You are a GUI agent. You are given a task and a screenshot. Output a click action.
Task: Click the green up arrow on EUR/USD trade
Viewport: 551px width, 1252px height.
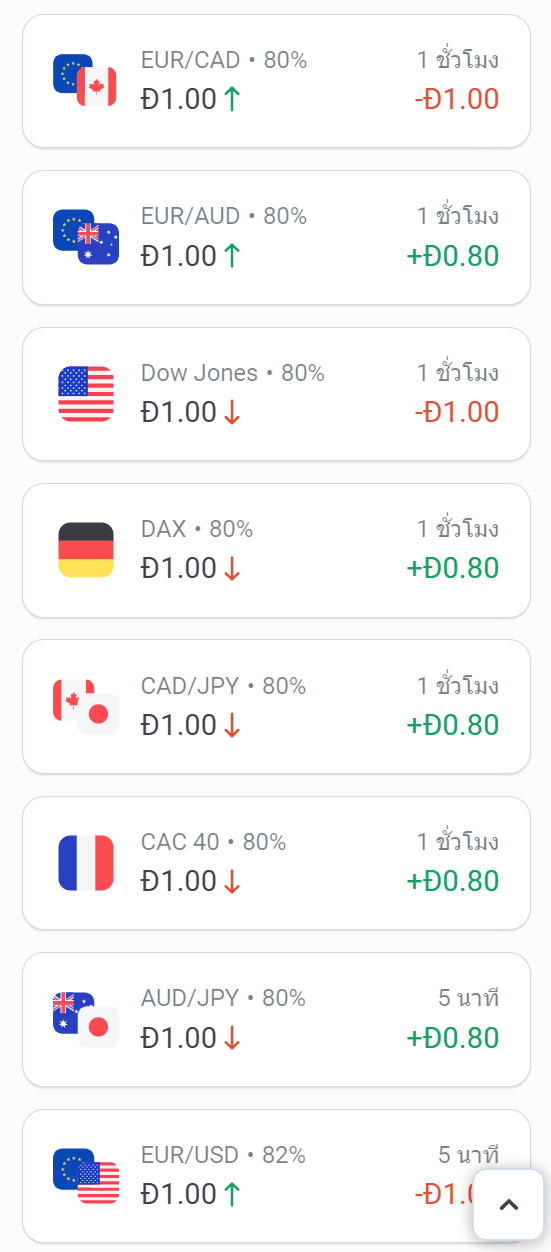[232, 1195]
